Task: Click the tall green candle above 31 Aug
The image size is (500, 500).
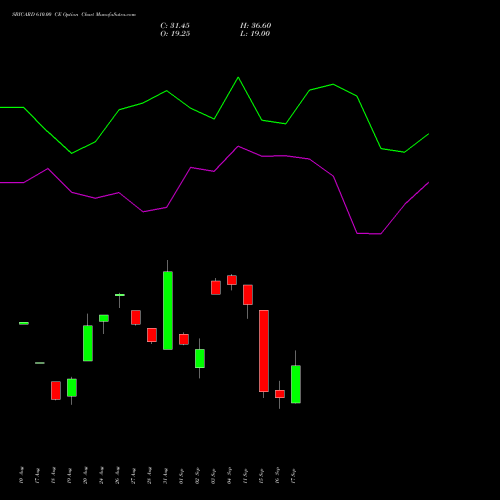Action: click(168, 310)
